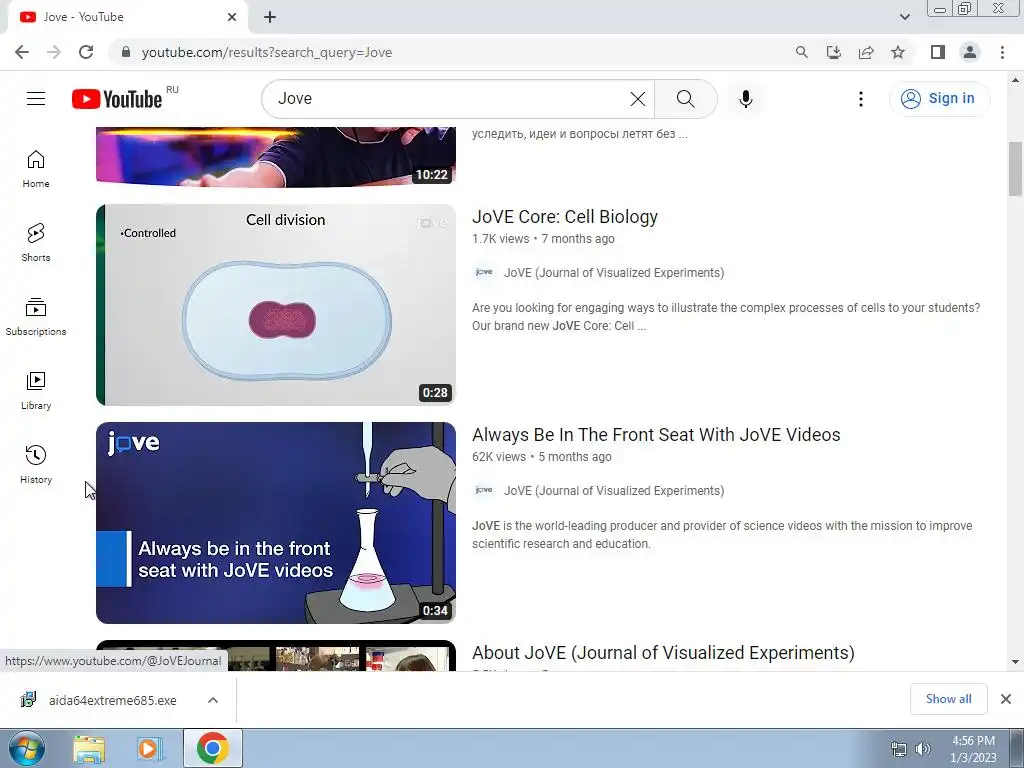Open a new tab with plus button
The width and height of the screenshot is (1024, 768).
[x=270, y=17]
